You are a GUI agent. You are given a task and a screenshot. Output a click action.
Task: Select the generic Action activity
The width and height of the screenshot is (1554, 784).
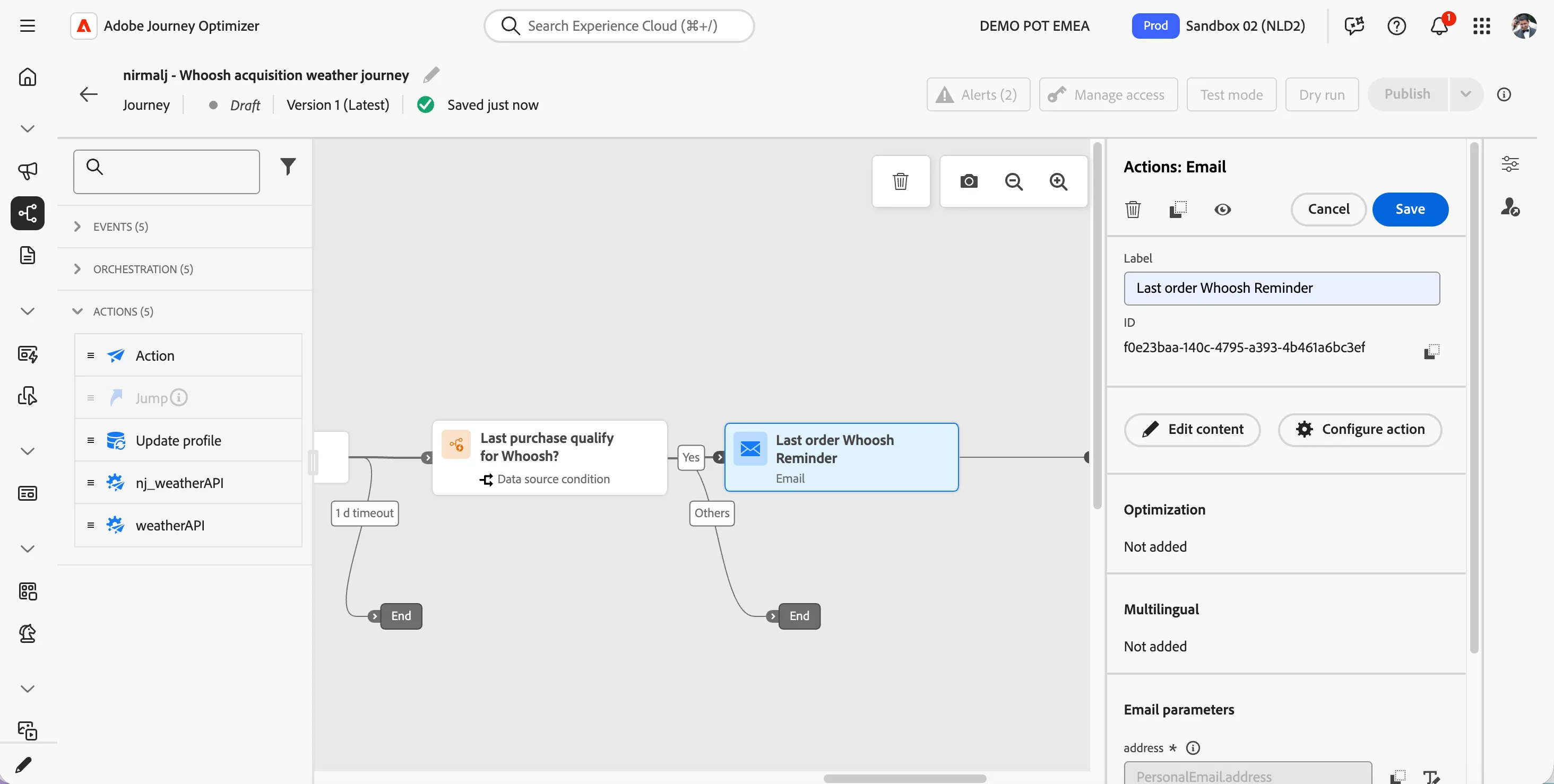(188, 355)
